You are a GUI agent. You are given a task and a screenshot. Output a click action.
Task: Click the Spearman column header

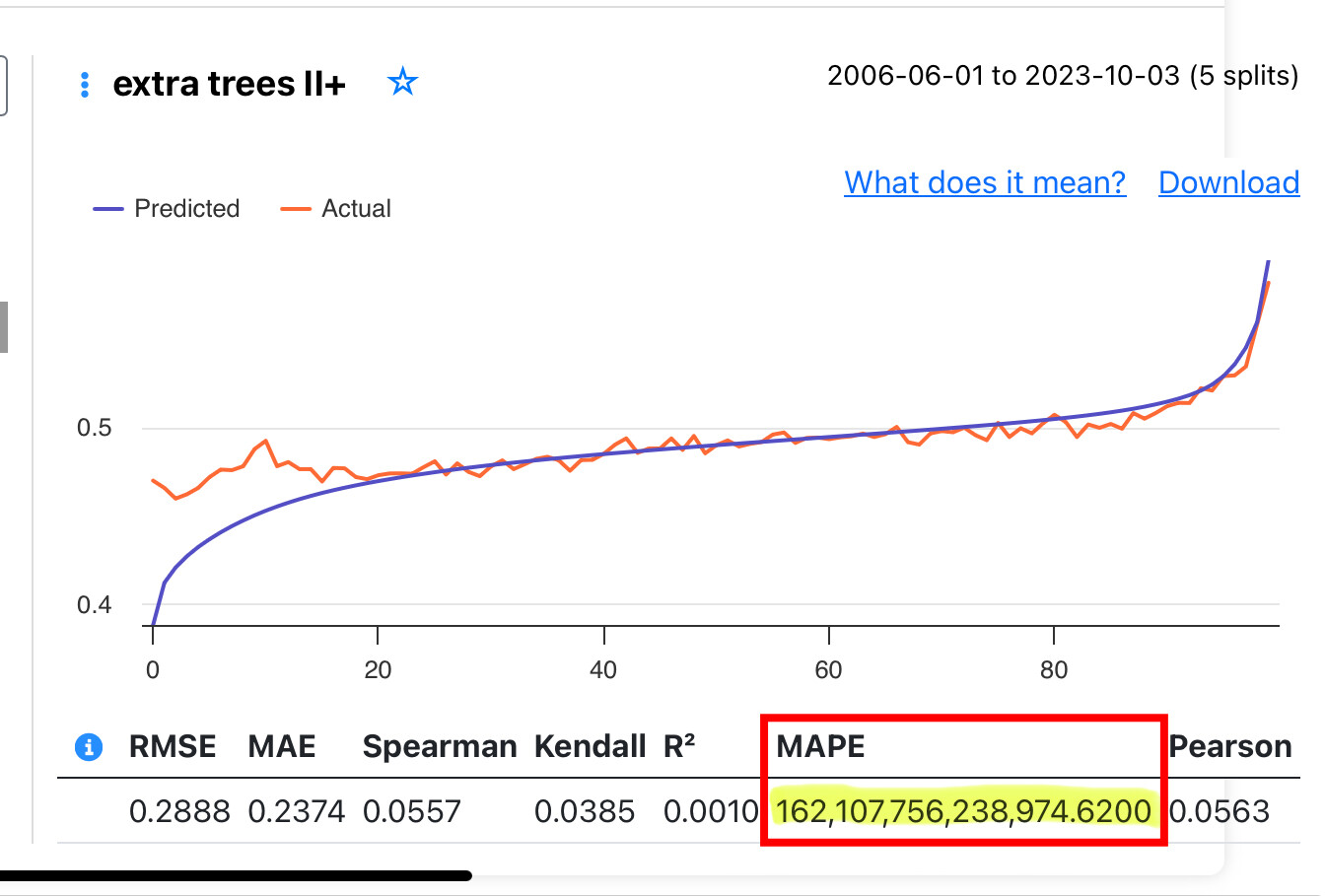coord(440,747)
